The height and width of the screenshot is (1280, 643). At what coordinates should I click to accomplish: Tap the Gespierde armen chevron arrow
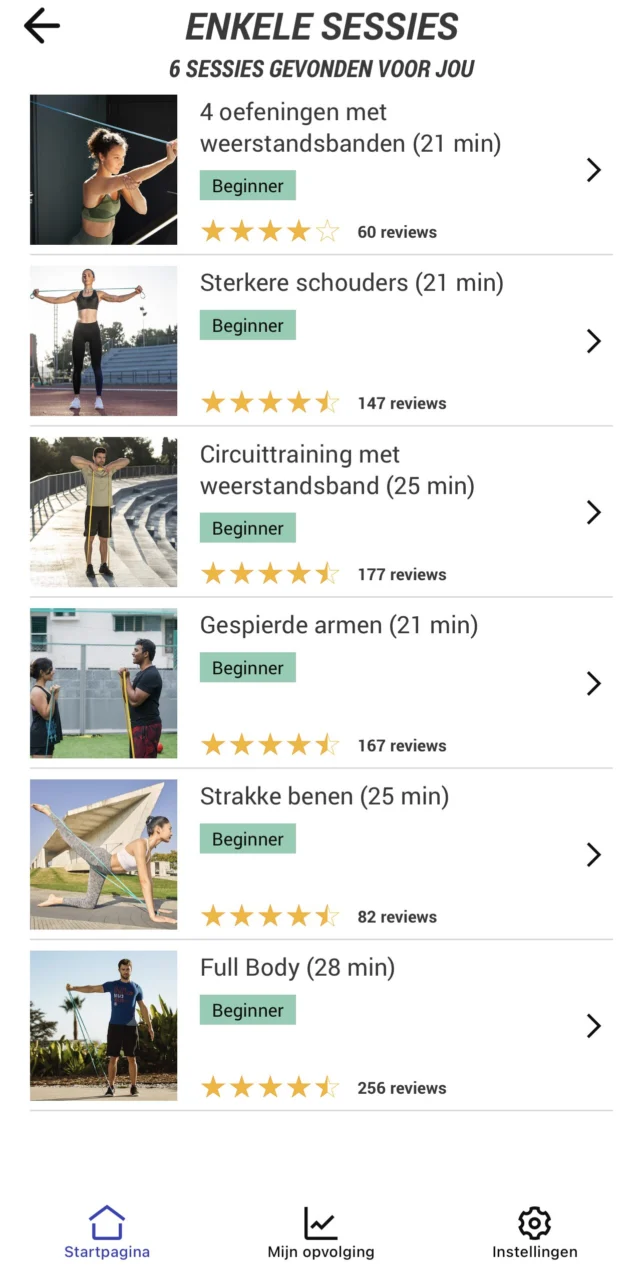pos(593,683)
